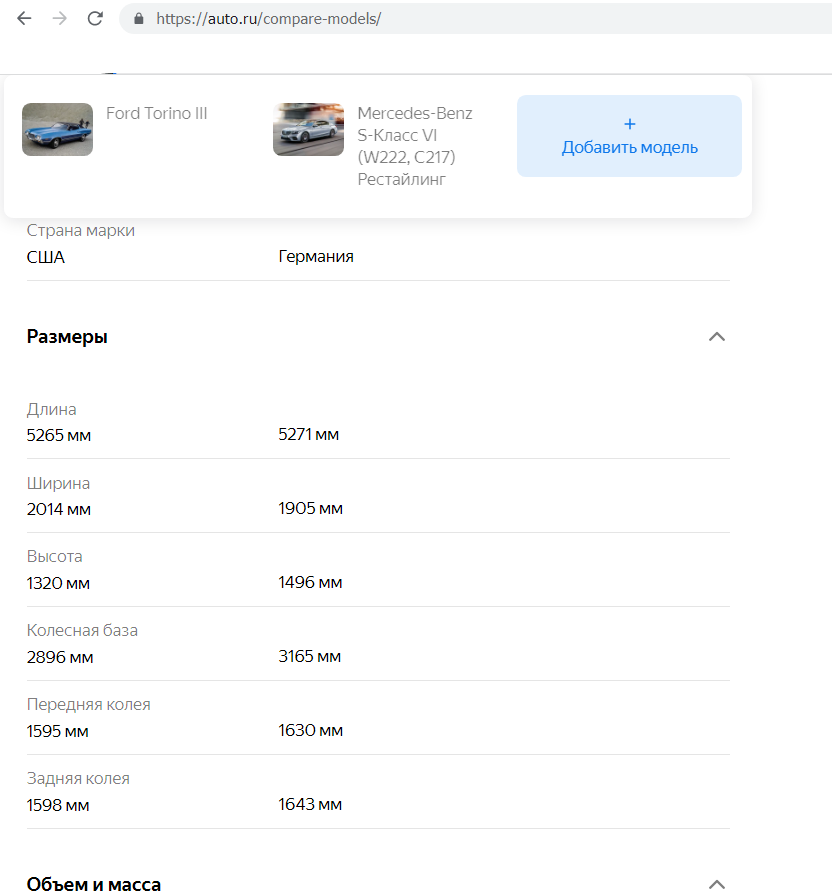Image resolution: width=832 pixels, height=894 pixels.
Task: Click the Германия country value
Action: (316, 256)
